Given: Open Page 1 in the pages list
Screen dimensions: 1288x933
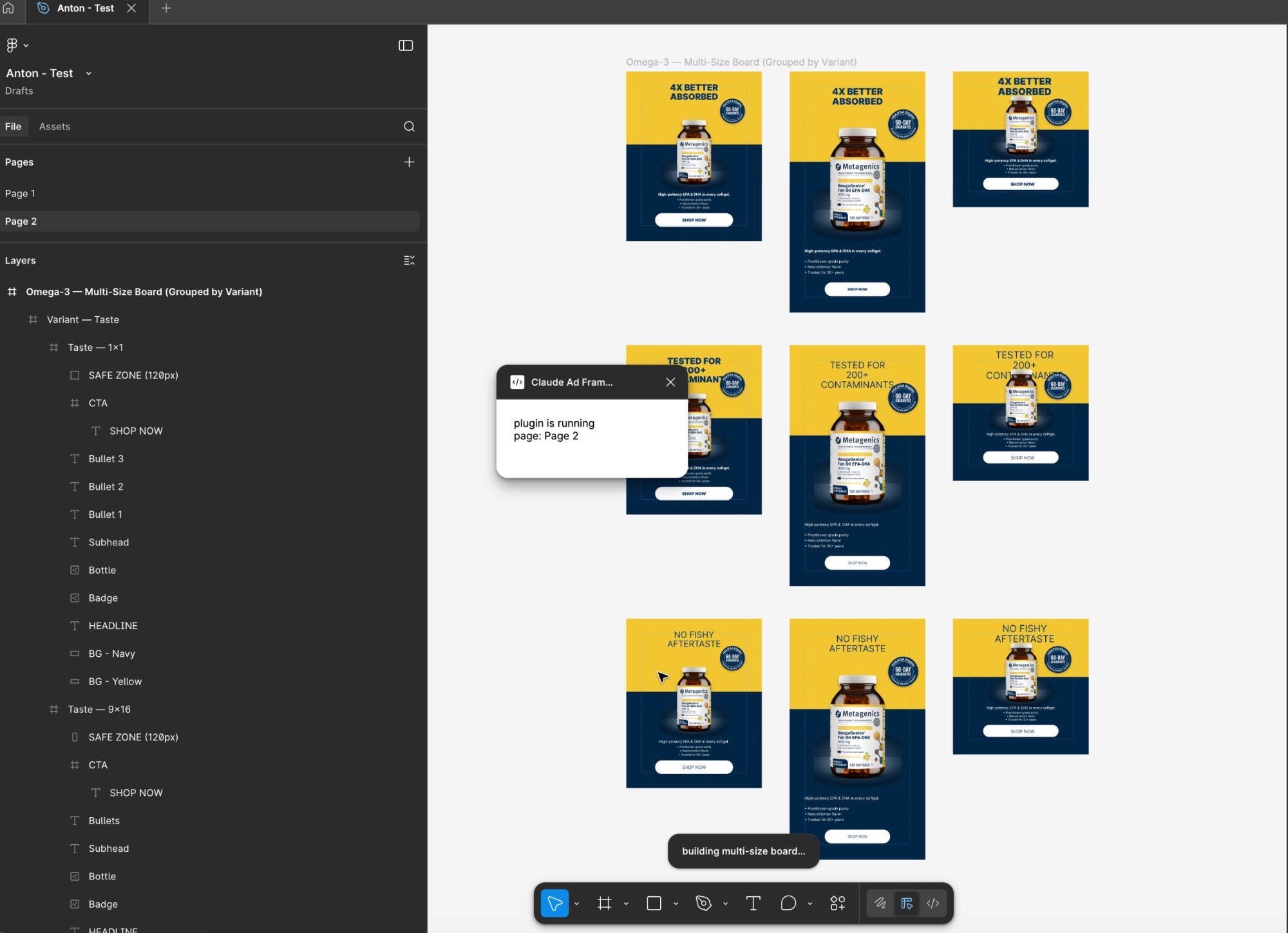Looking at the screenshot, I should pyautogui.click(x=20, y=193).
